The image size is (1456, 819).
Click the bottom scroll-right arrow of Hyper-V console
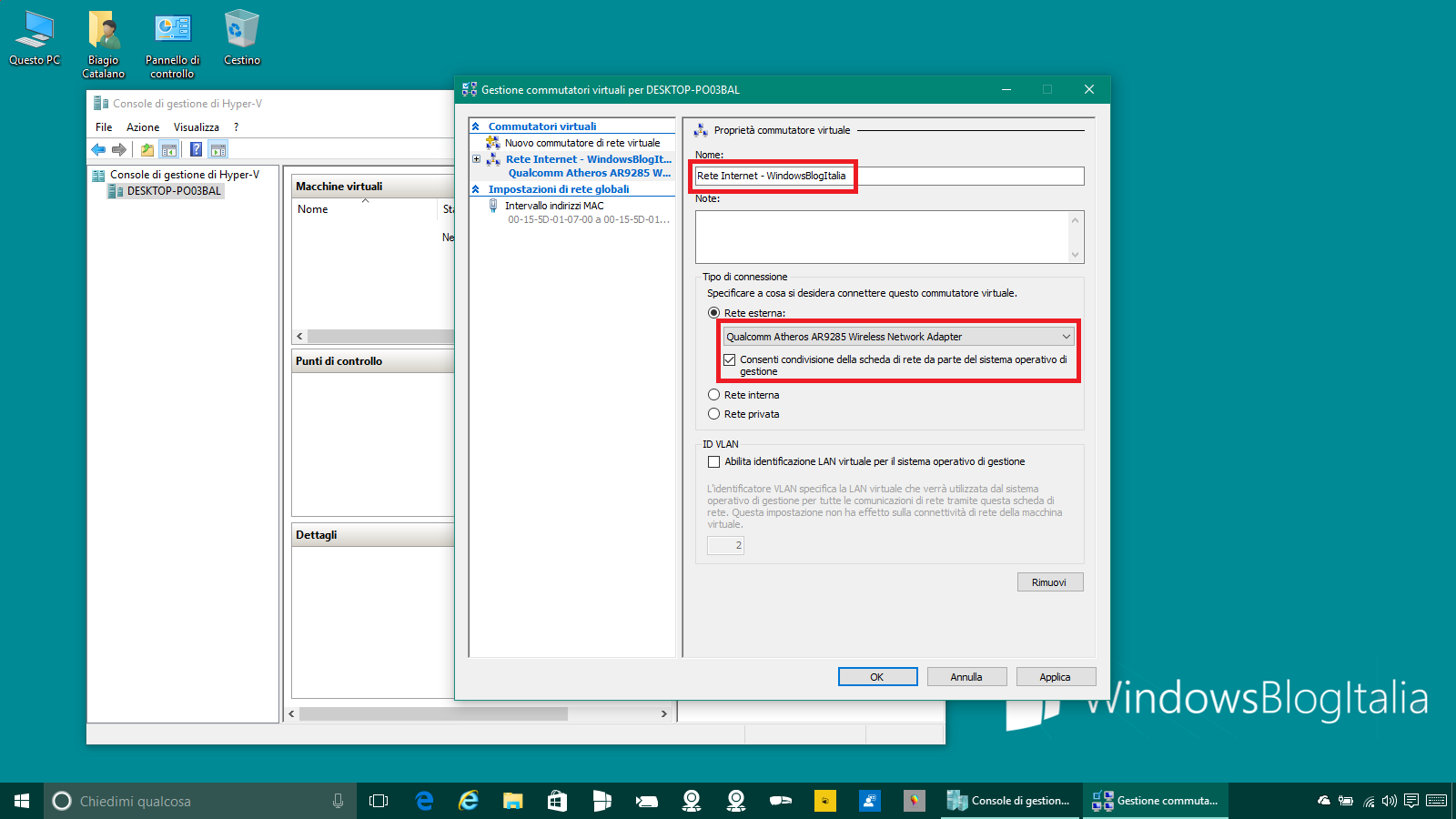tap(663, 714)
